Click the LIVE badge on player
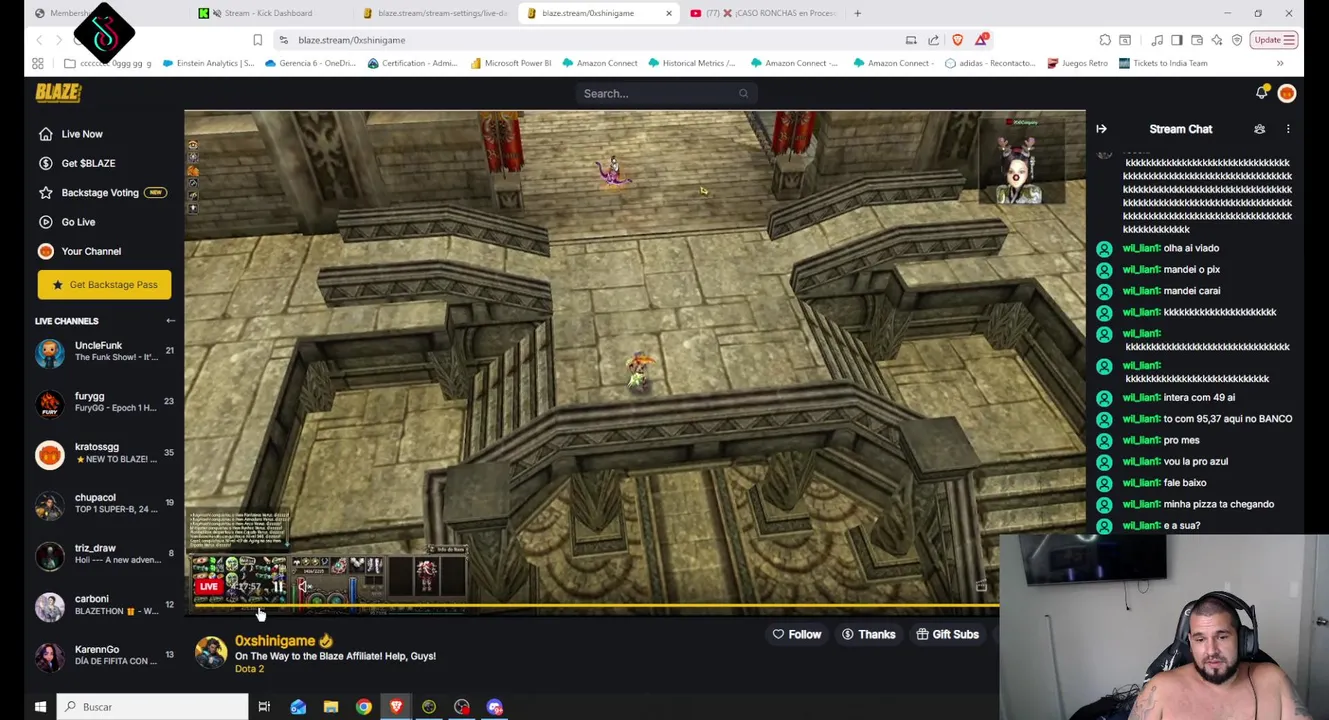The width and height of the screenshot is (1329, 720). (209, 587)
